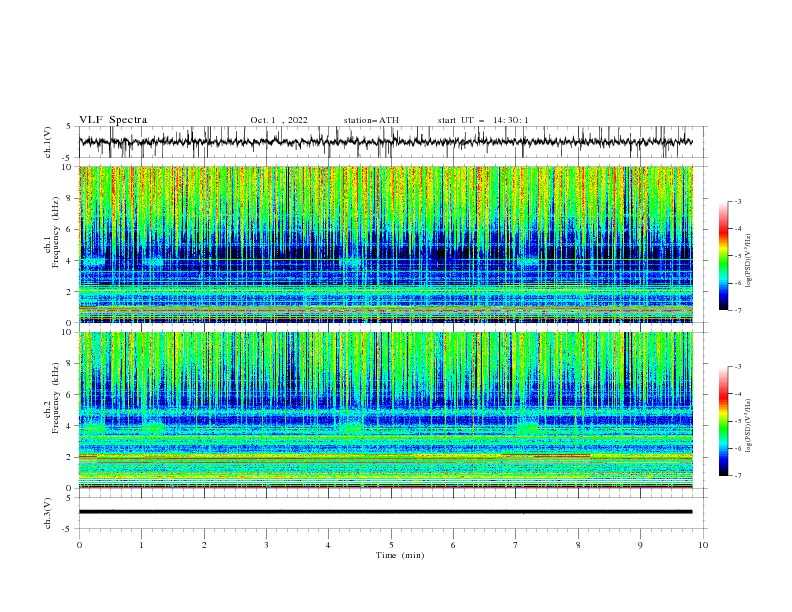792x612 pixels.
Task: Select ch.1 color scale "log(PSD)(V²/Hz)" label
Action: pos(749,260)
